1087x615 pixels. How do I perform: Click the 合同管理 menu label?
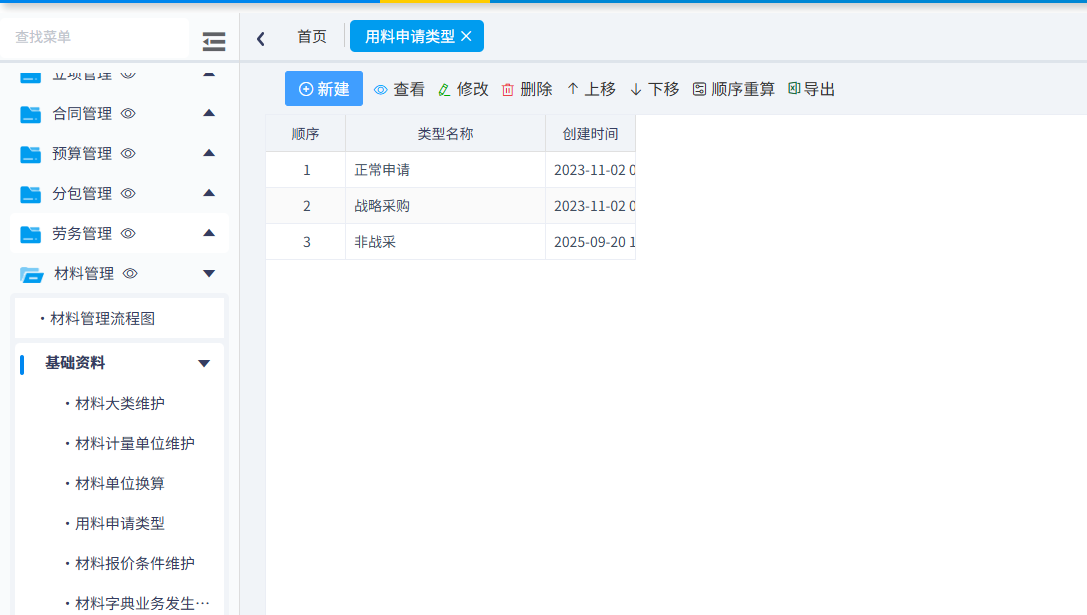(82, 114)
